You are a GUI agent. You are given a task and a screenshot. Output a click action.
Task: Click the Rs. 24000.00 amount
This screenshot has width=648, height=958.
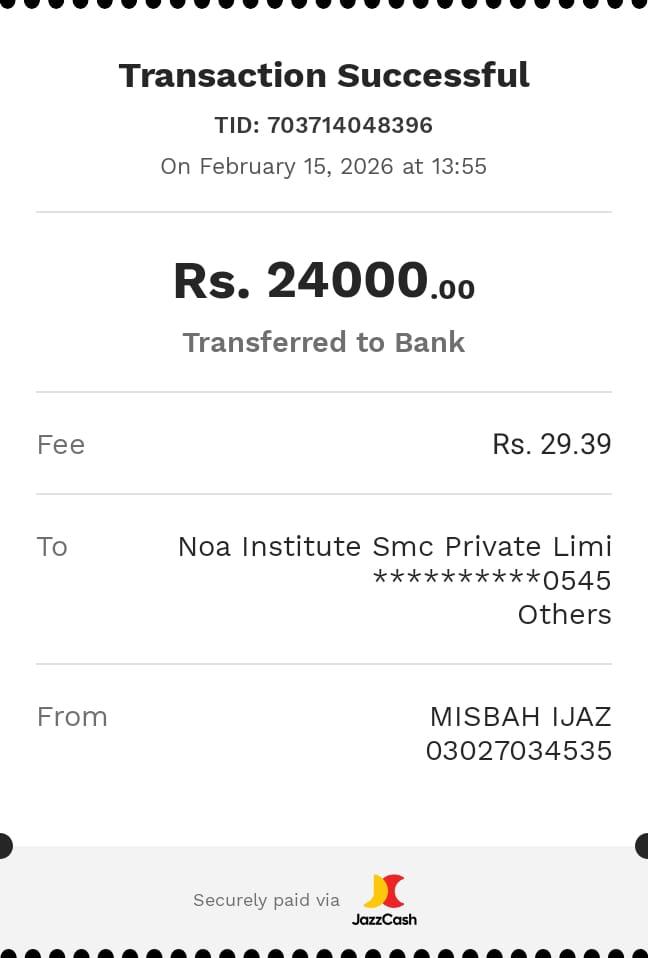pyautogui.click(x=300, y=280)
